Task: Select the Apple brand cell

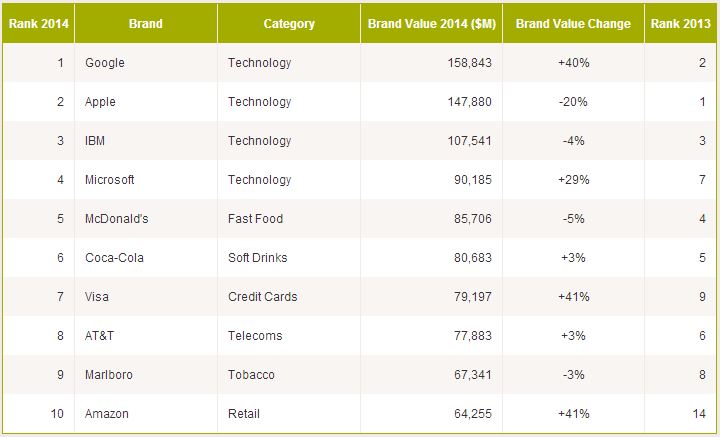Action: tap(102, 102)
